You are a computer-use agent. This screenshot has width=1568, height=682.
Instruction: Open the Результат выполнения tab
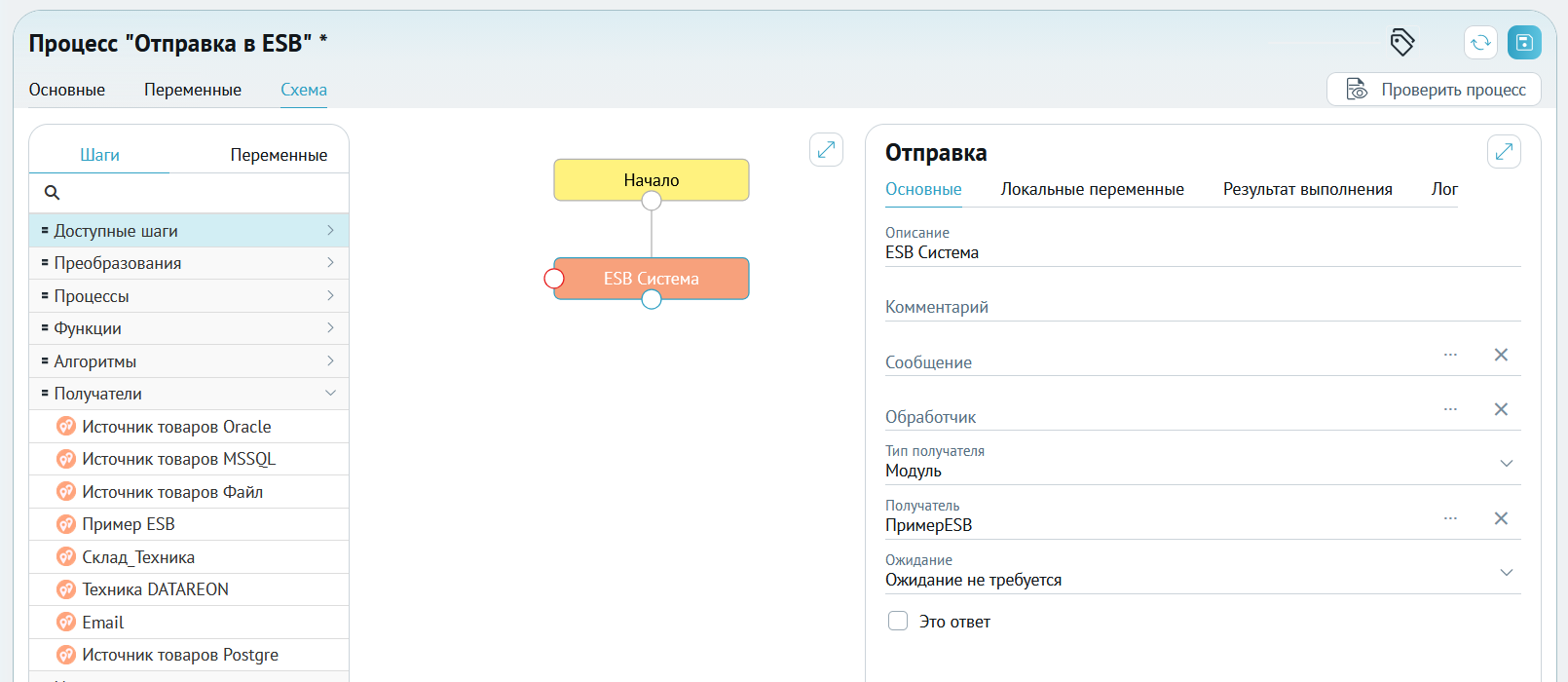[1307, 189]
